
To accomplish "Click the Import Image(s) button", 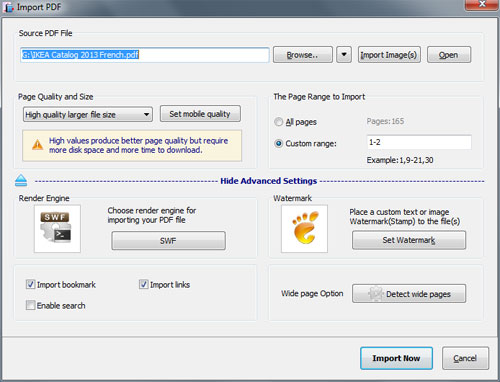I will tap(389, 54).
